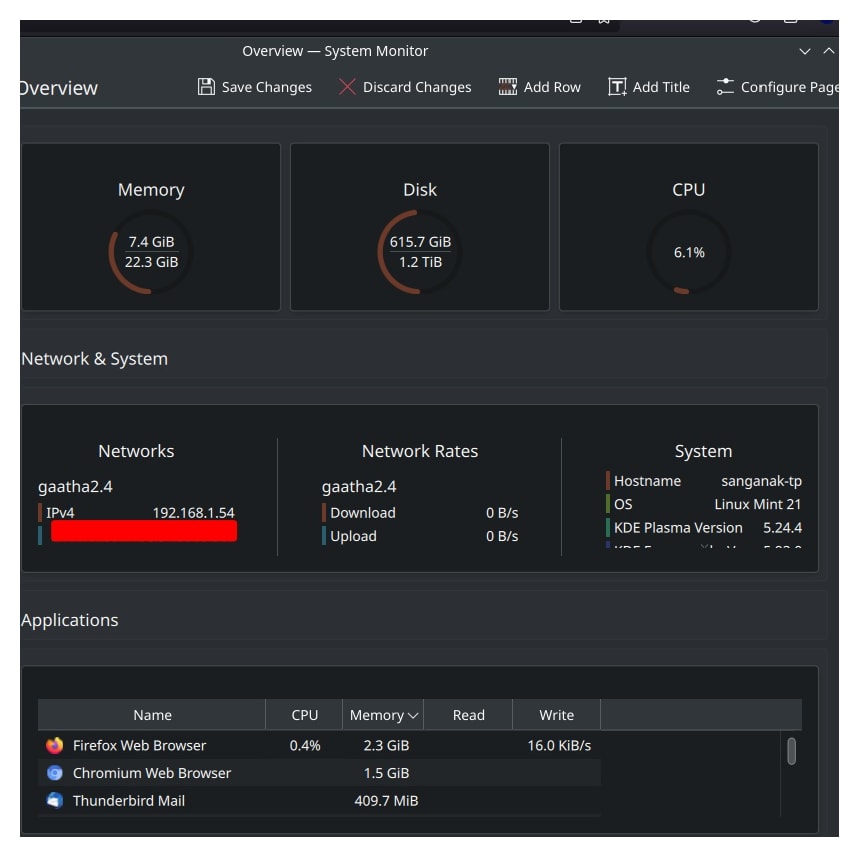Viewport: 859px width, 857px height.
Task: Click the Overview page title
Action: [x=59, y=88]
